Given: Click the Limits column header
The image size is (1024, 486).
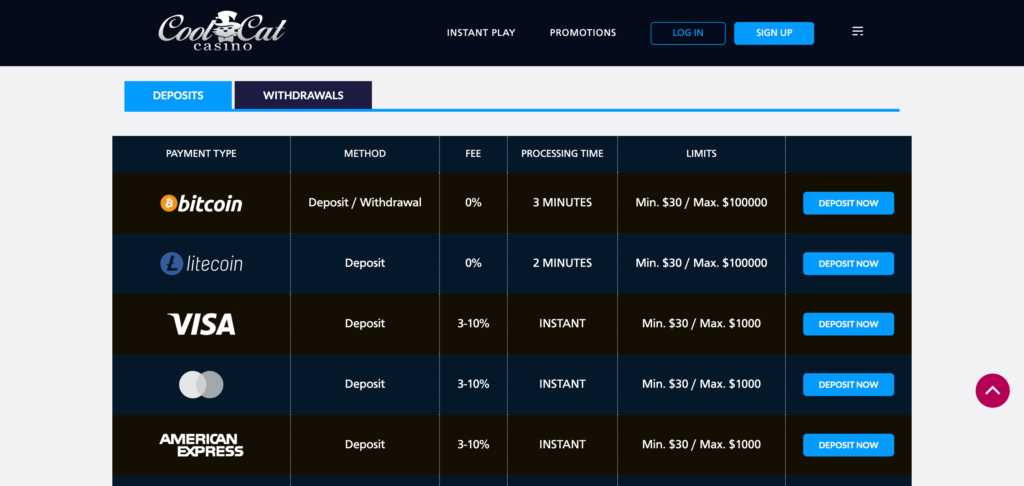Looking at the screenshot, I should point(701,154).
